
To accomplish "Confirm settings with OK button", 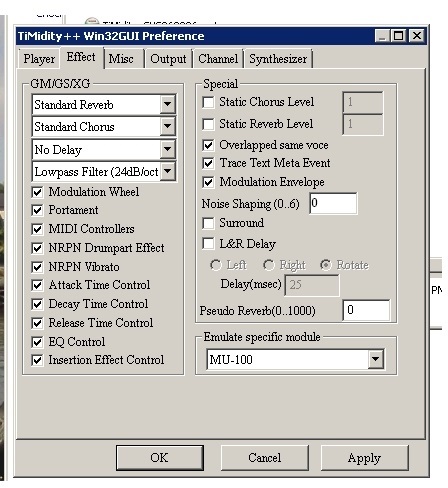I will click(160, 458).
